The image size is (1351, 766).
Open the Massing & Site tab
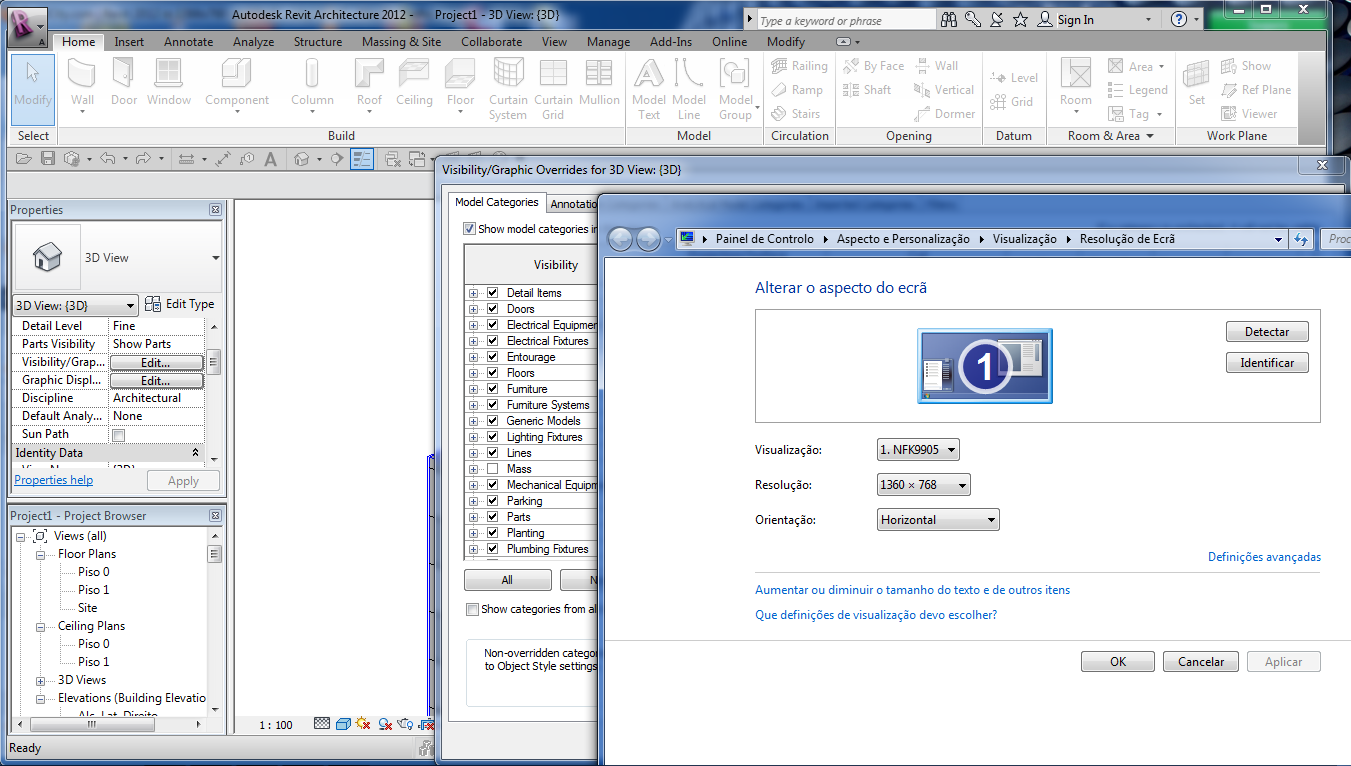coord(401,42)
